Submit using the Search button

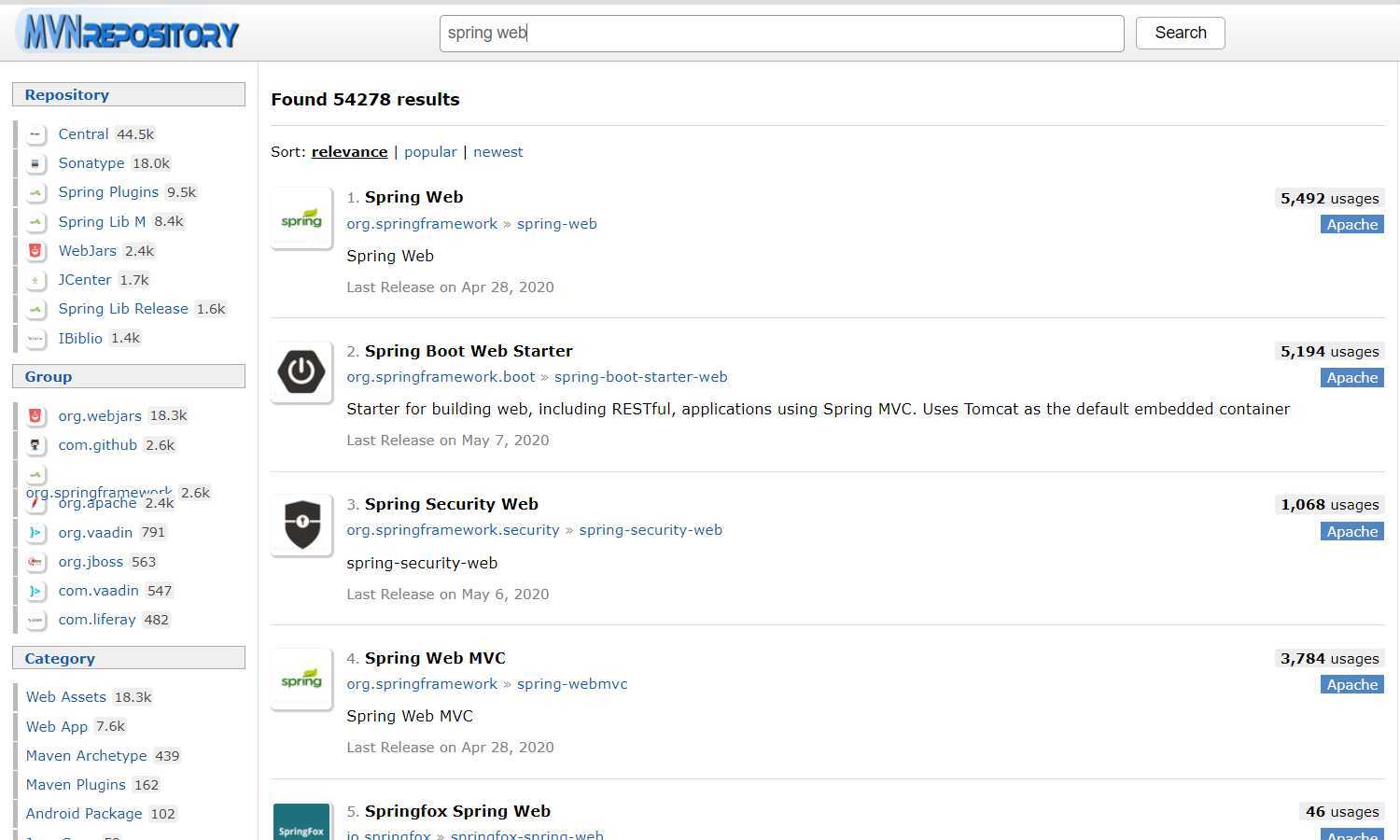(1181, 33)
